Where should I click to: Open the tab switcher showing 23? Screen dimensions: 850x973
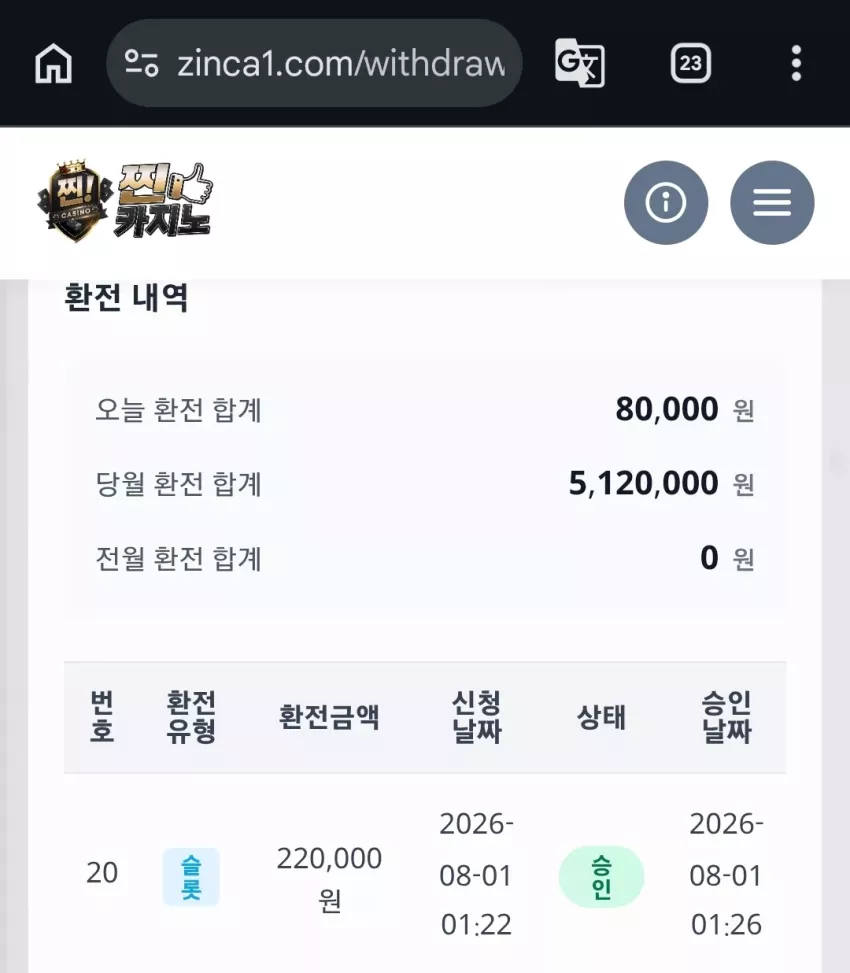pos(691,63)
